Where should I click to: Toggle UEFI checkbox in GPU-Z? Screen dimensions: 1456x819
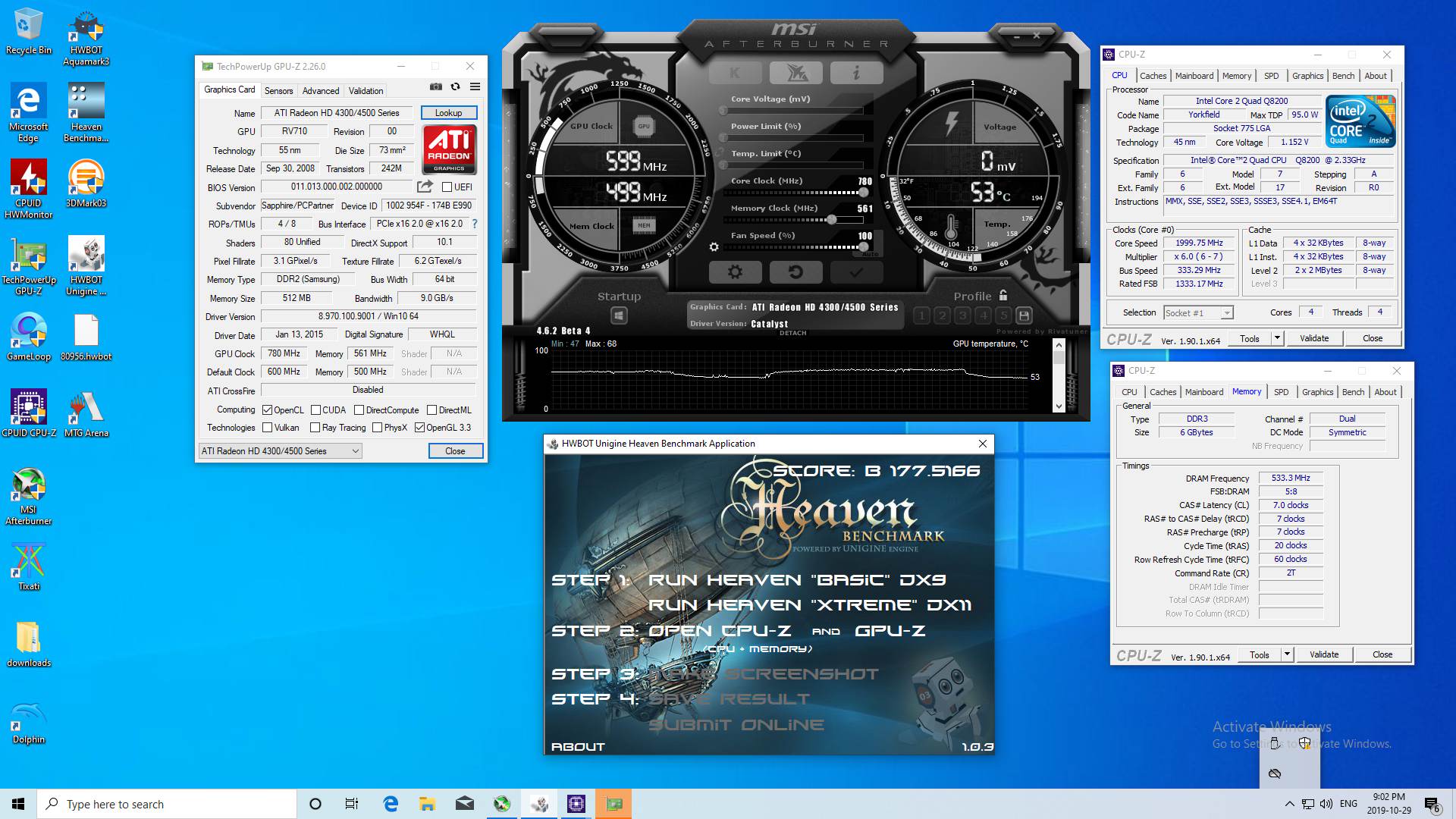tap(447, 187)
